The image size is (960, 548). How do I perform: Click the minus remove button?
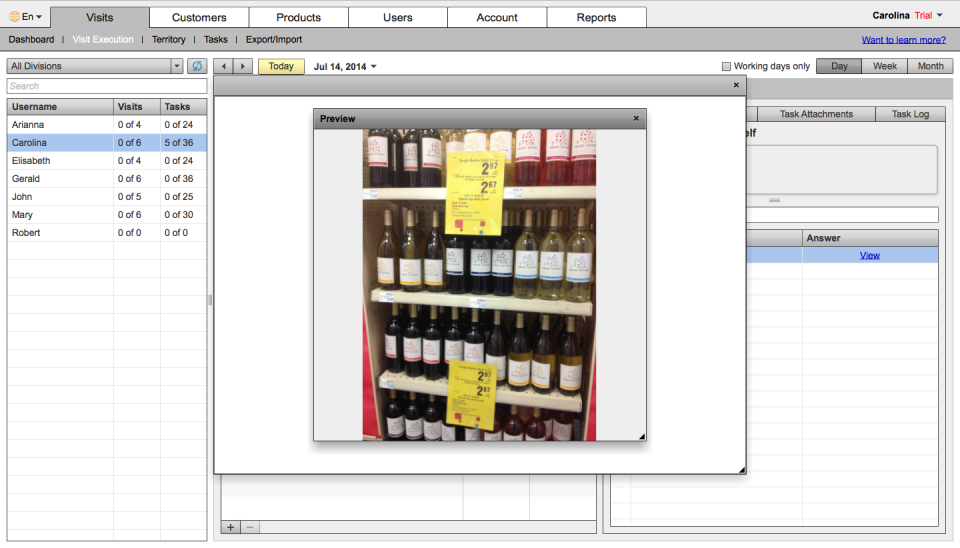pyautogui.click(x=250, y=527)
